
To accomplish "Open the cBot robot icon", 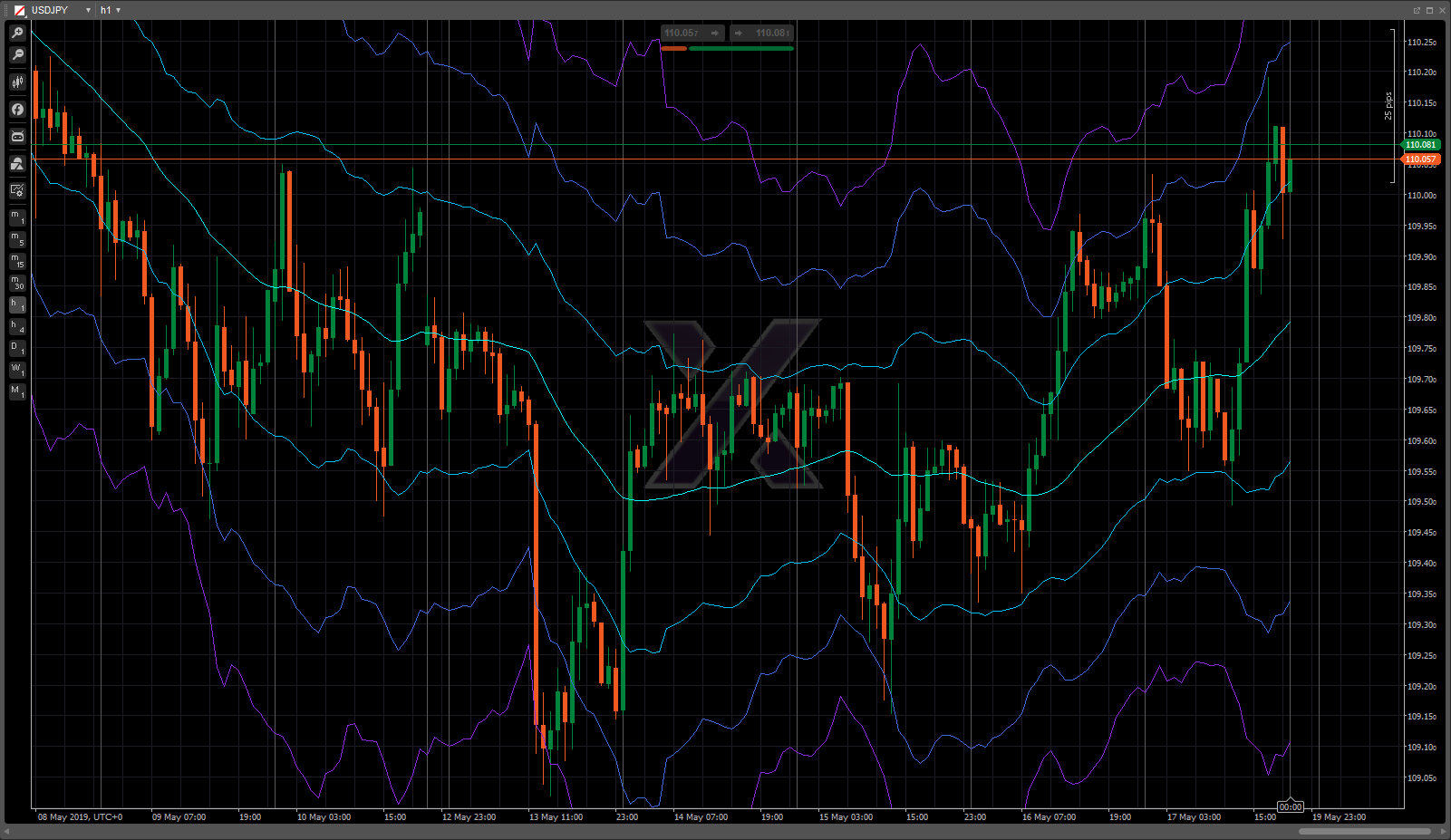I will (17, 136).
